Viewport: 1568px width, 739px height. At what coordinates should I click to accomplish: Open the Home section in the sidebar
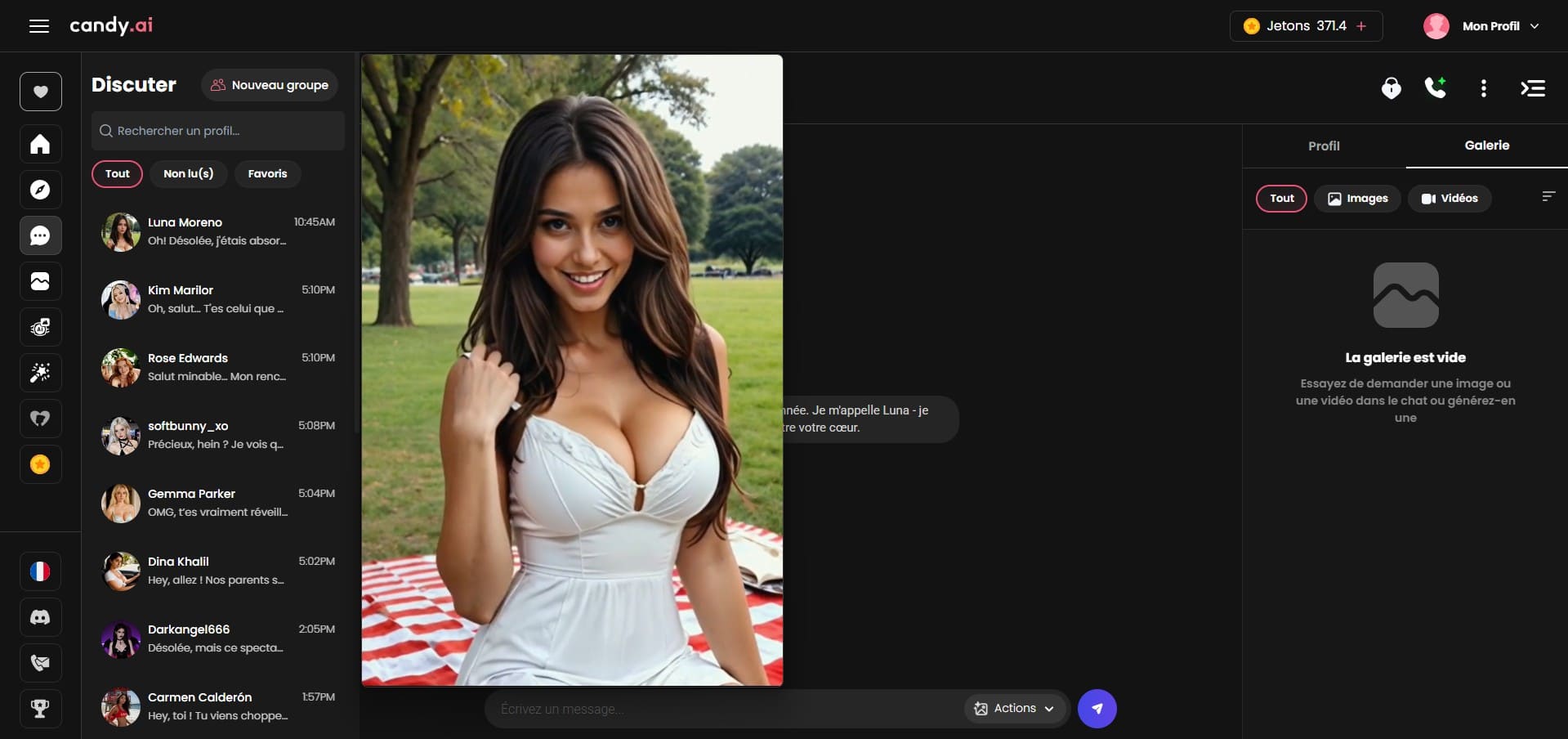click(39, 144)
